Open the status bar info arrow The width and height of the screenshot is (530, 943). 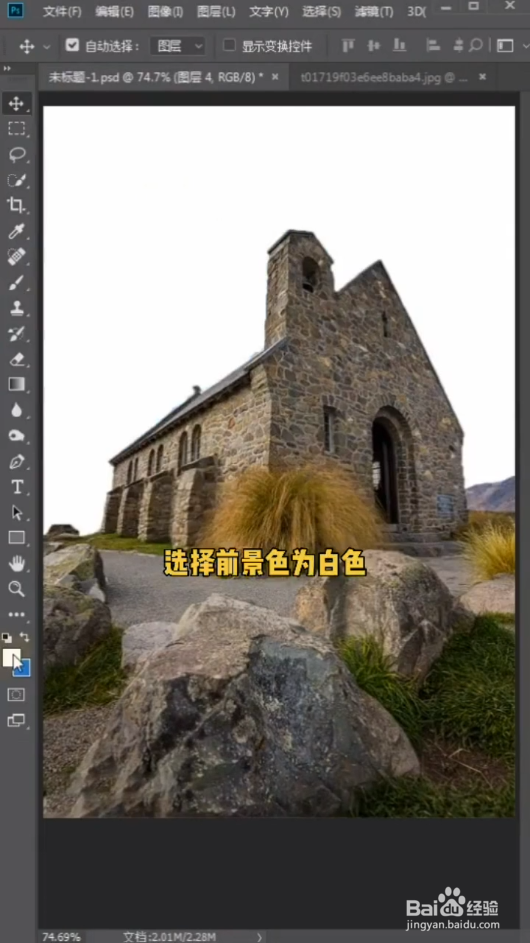(259, 936)
